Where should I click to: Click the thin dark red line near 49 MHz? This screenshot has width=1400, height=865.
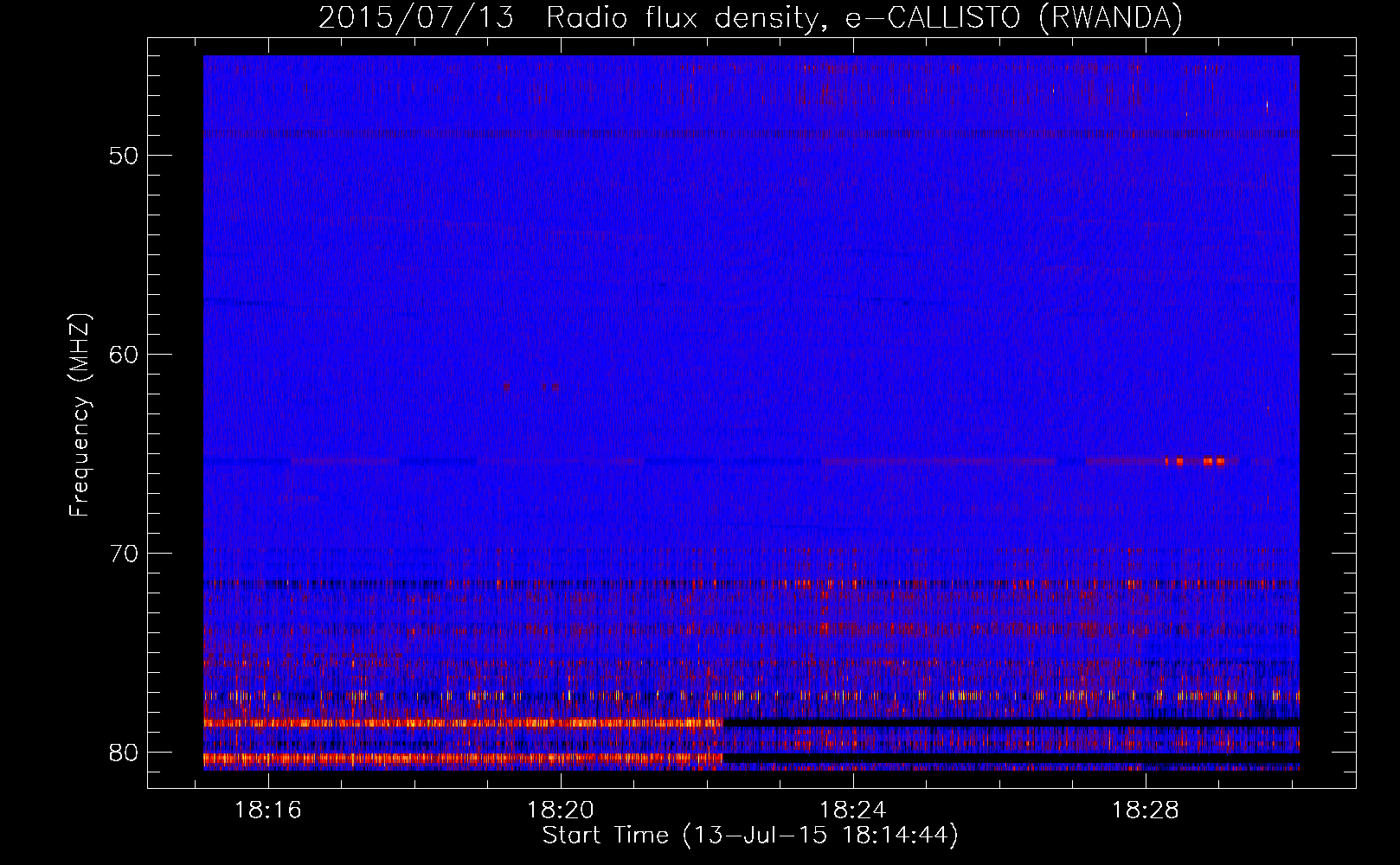744,133
